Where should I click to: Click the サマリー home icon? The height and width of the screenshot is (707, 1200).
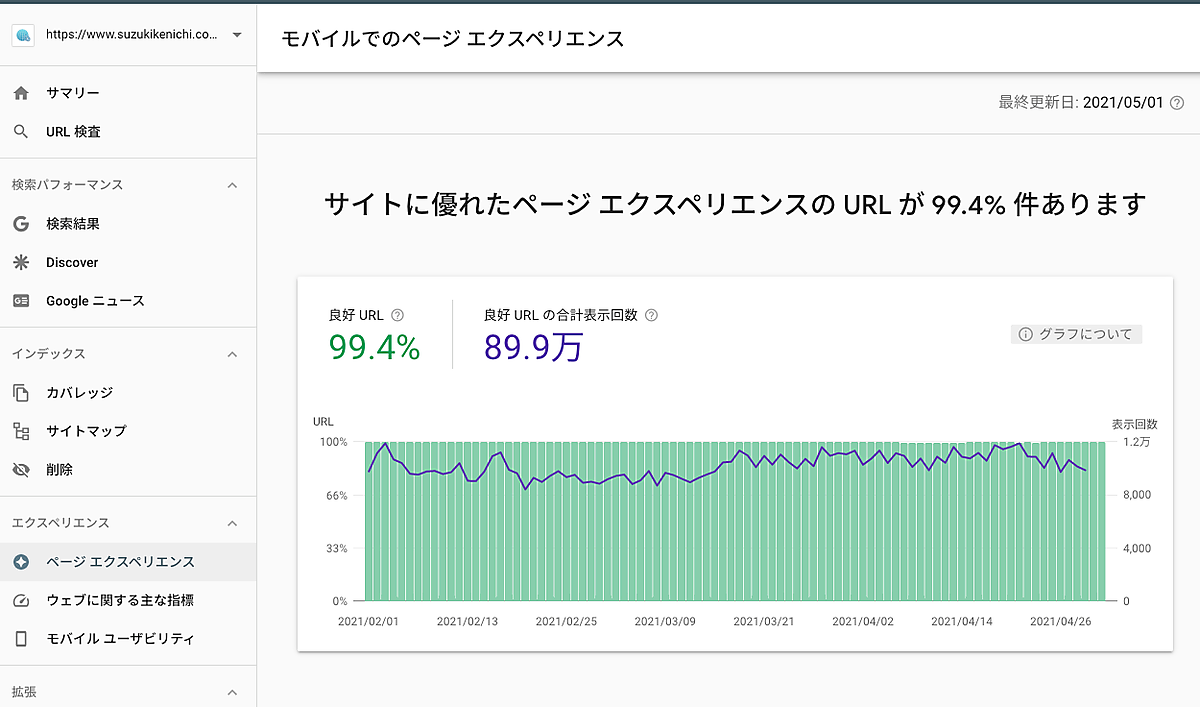21,93
